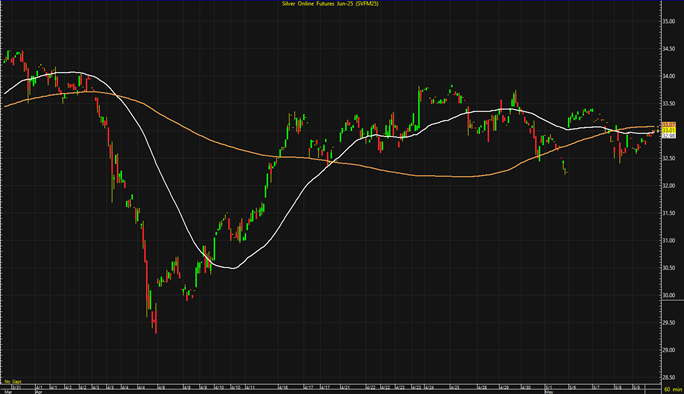The height and width of the screenshot is (394, 684).
Task: Select the orange 33.07 price tag
Action: (x=669, y=125)
